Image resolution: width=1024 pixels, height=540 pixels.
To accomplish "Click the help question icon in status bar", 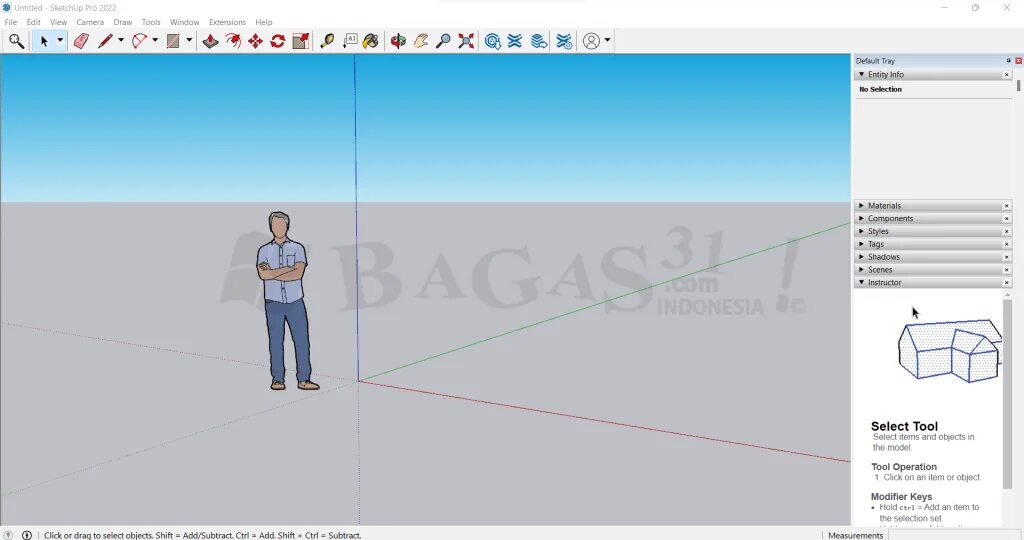I will pyautogui.click(x=8, y=535).
